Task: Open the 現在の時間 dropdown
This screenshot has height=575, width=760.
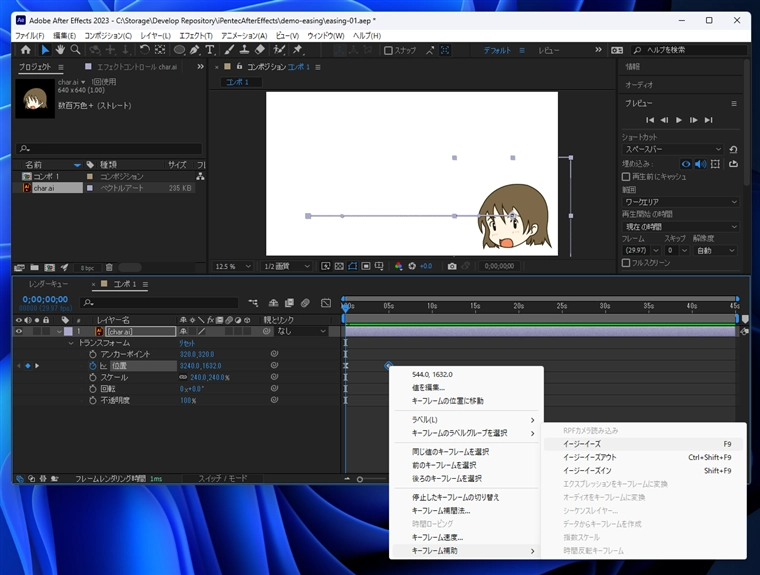Action: [x=681, y=226]
